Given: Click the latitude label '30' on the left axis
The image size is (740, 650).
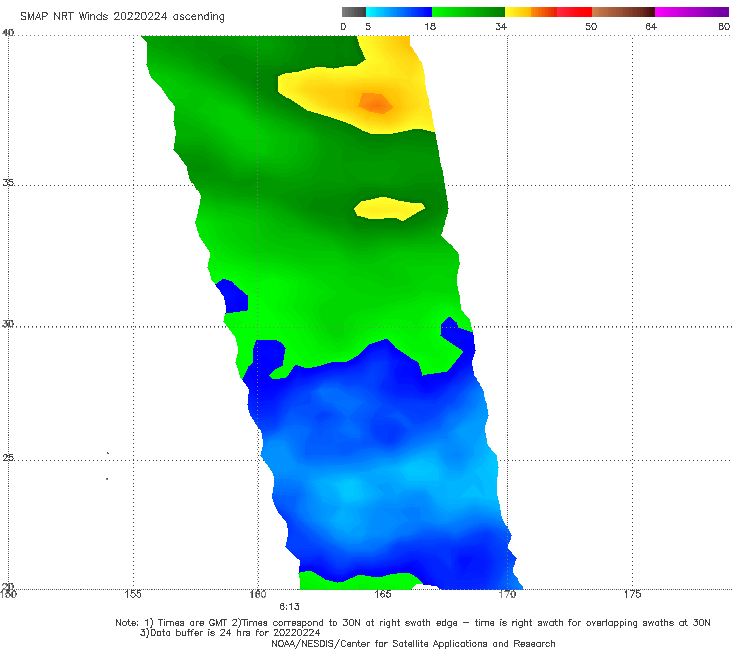Looking at the screenshot, I should [x=8, y=323].
